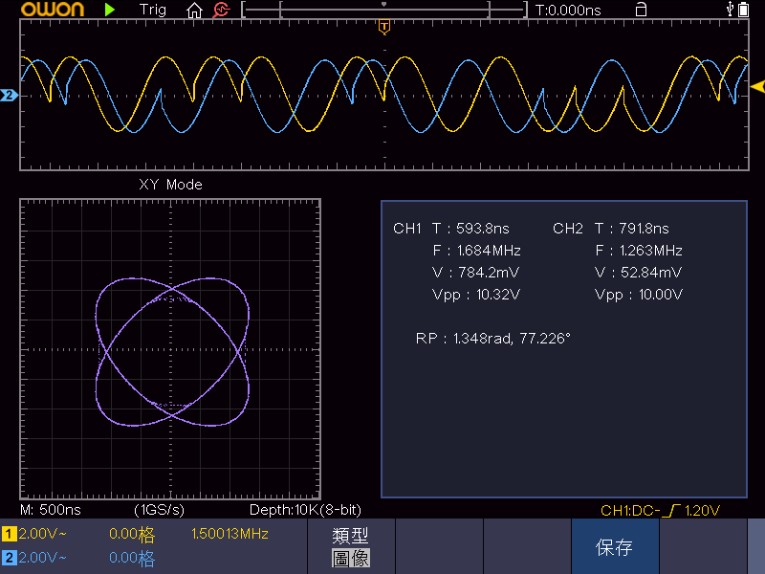
Task: Click the Trig status label
Action: click(152, 10)
